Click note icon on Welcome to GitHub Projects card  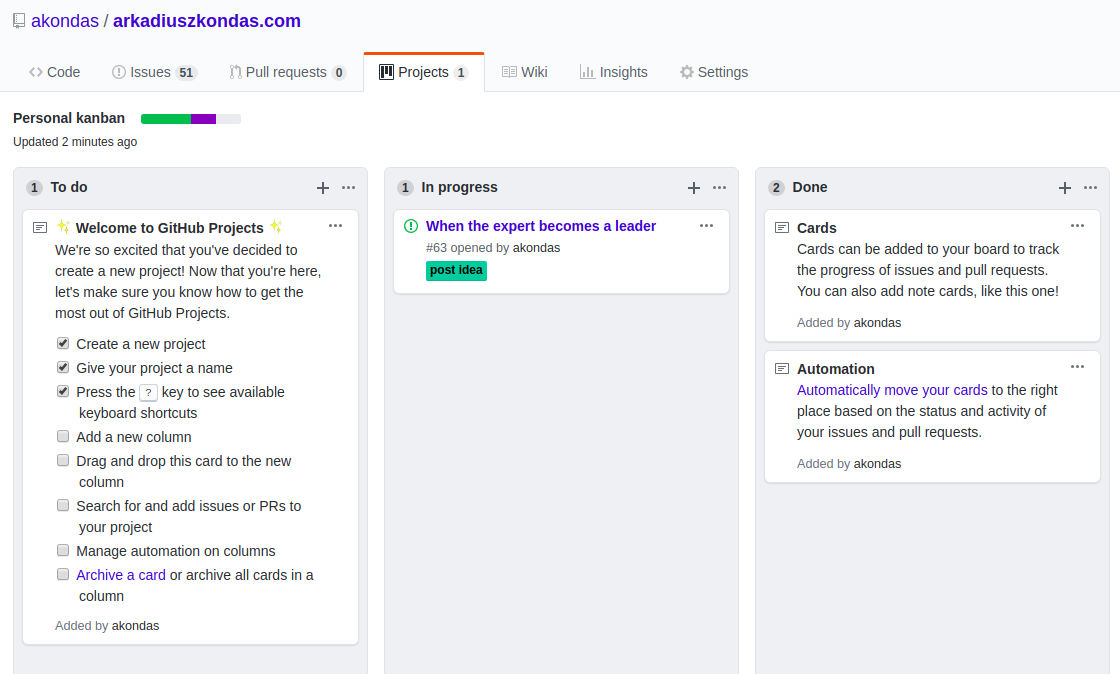pyautogui.click(x=40, y=228)
